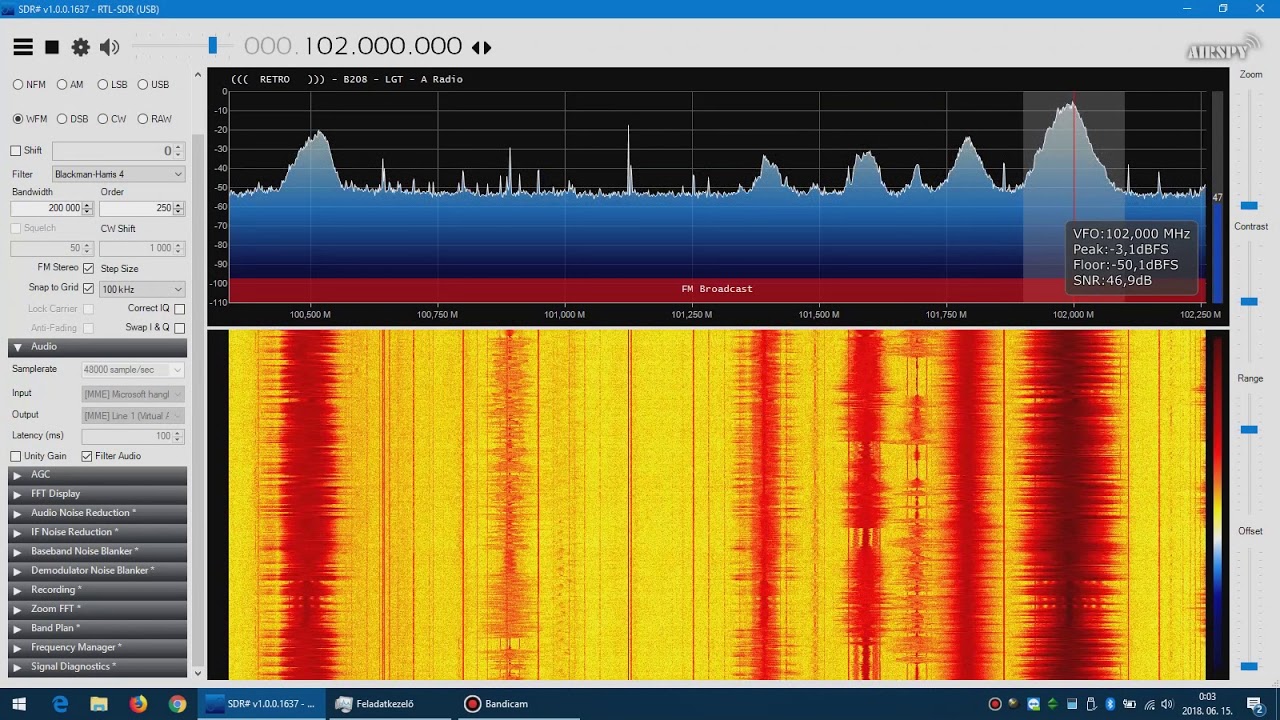Open the system volume tray icon
Viewport: 1280px width, 720px height.
[1167, 704]
